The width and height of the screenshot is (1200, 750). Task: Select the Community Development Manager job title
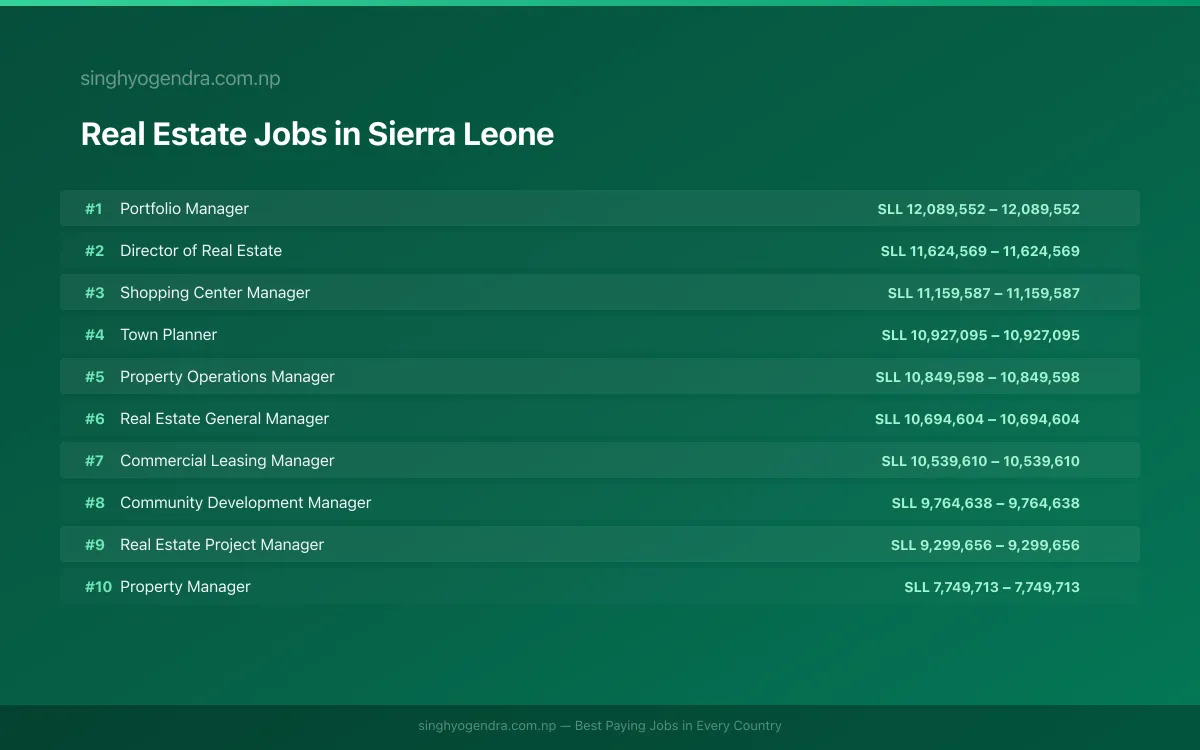(x=245, y=503)
